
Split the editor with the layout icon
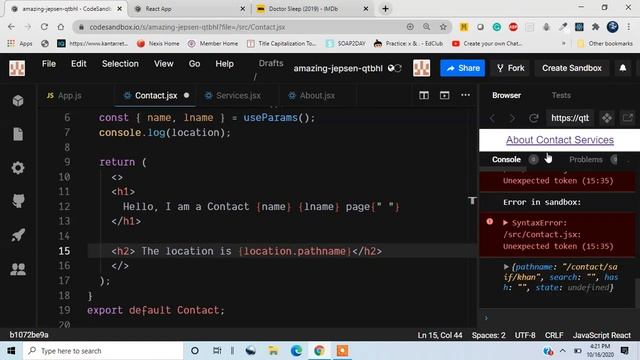424,96
